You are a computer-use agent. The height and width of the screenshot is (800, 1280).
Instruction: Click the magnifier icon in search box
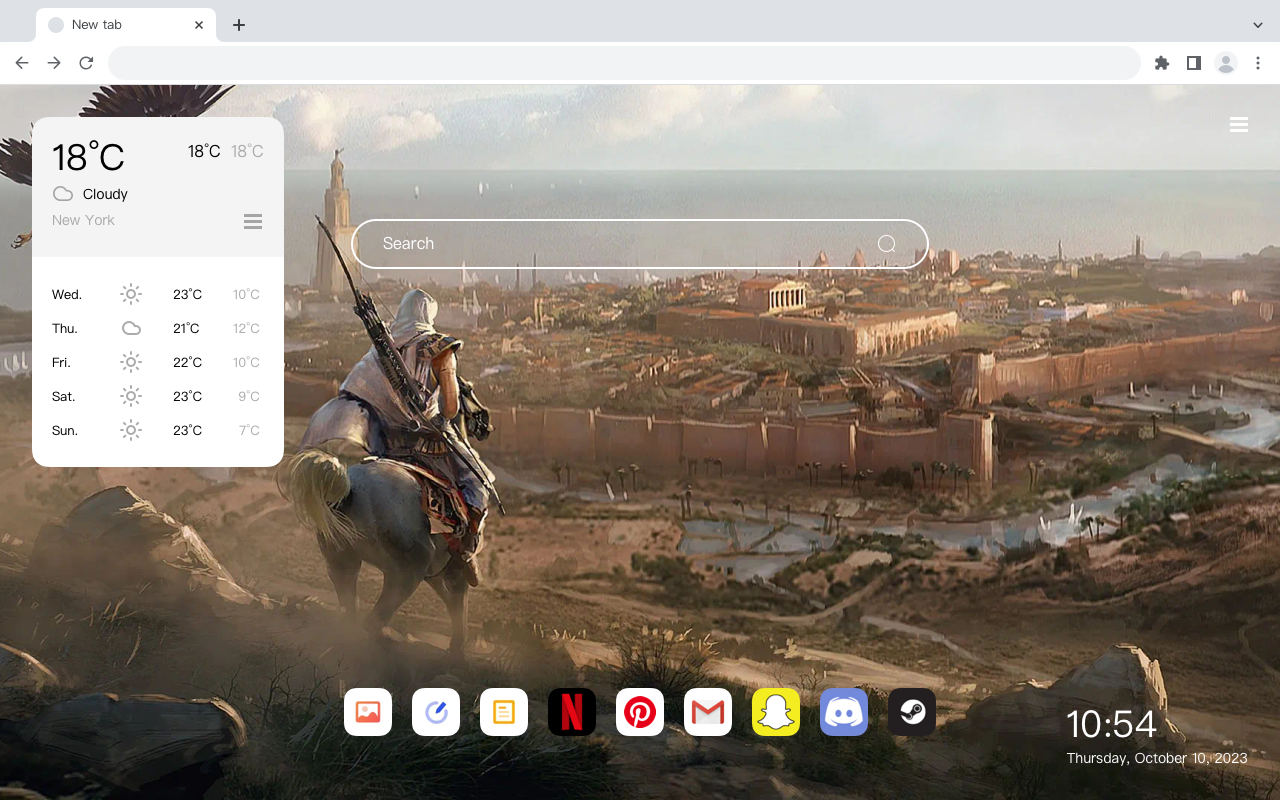pyautogui.click(x=887, y=244)
